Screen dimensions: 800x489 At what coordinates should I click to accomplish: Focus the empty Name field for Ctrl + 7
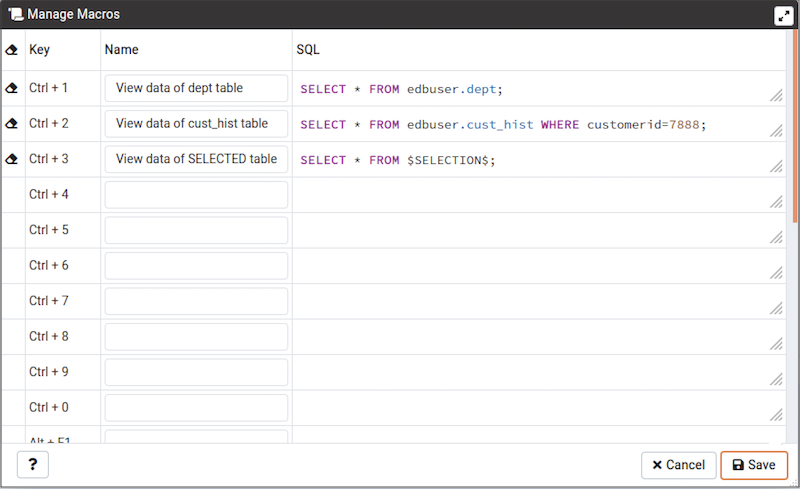[196, 301]
